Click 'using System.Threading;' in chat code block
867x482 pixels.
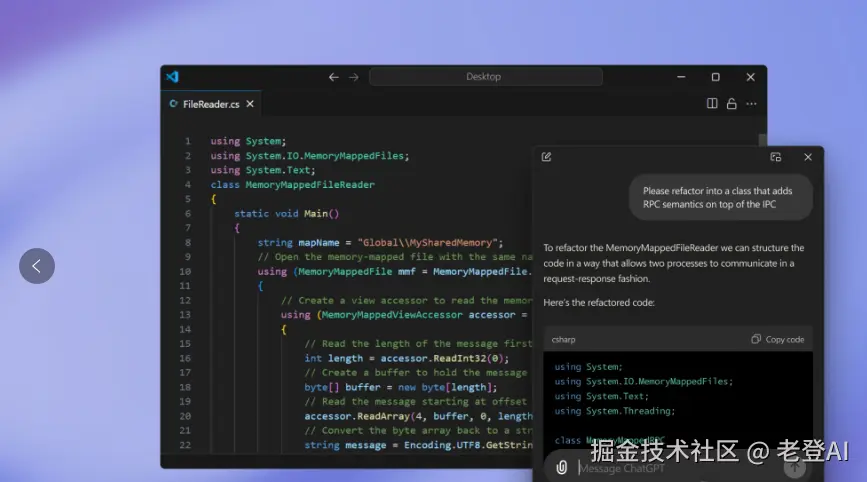615,411
